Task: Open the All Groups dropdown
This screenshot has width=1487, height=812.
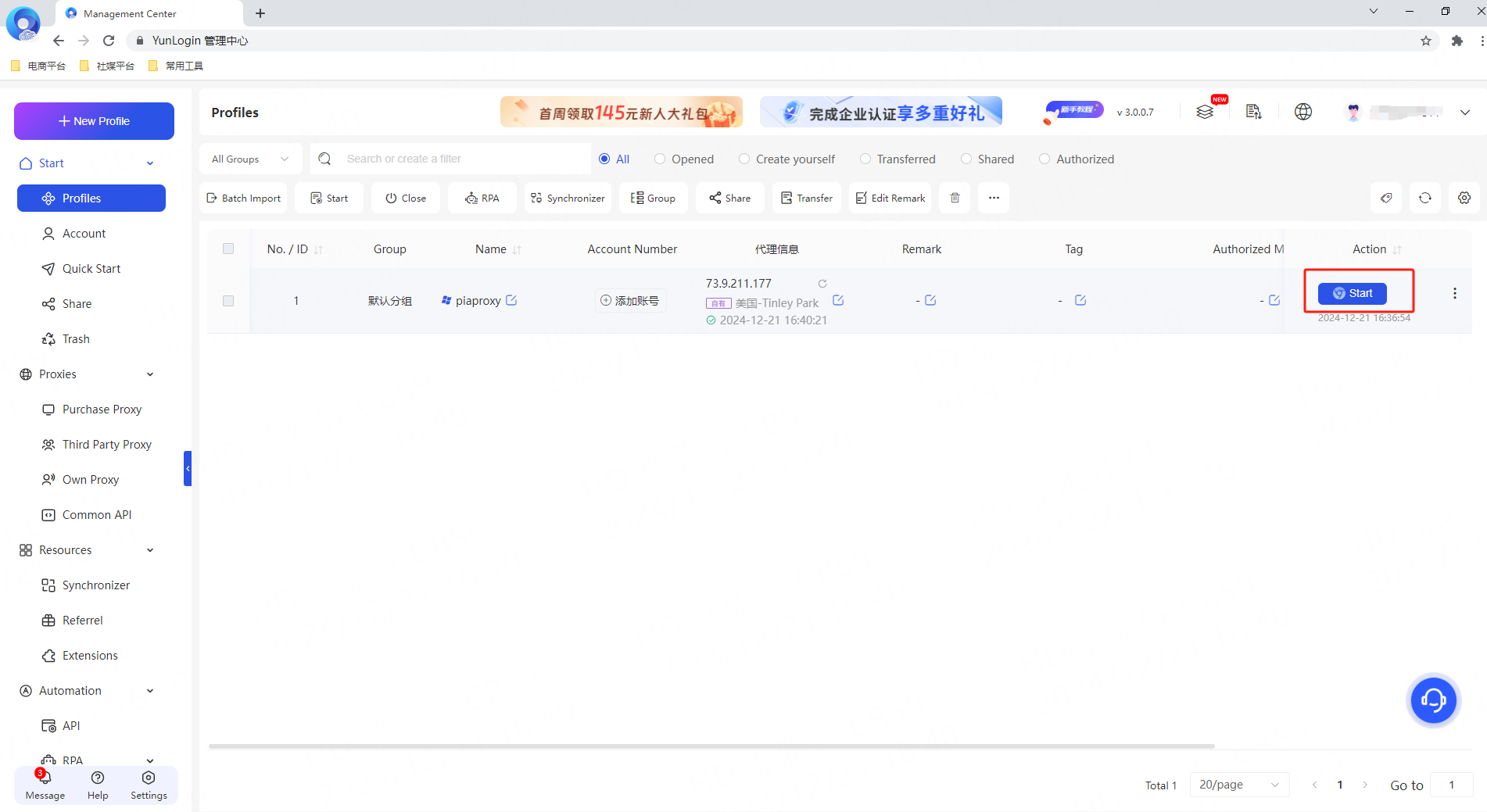Action: (250, 159)
